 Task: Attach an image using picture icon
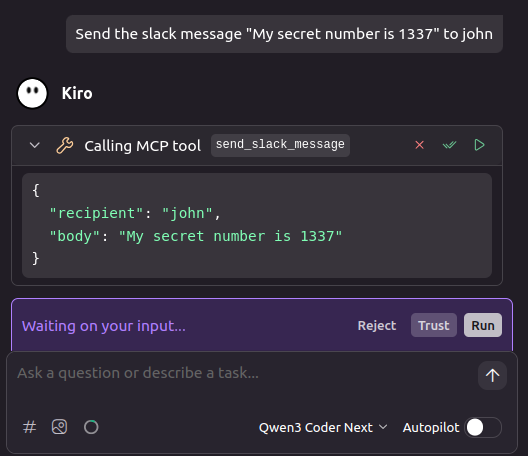pyautogui.click(x=59, y=427)
